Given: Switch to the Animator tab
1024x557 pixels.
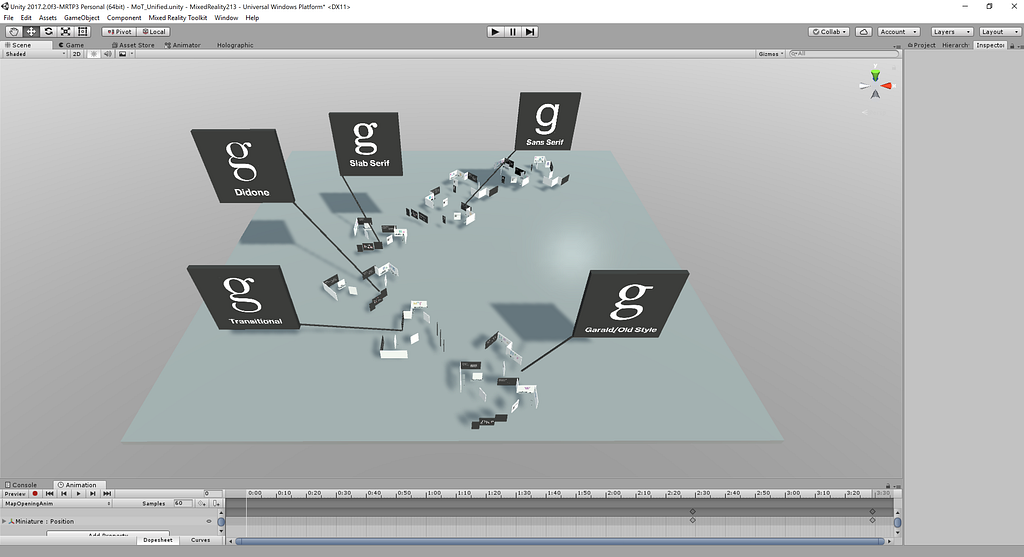Looking at the screenshot, I should tap(183, 45).
